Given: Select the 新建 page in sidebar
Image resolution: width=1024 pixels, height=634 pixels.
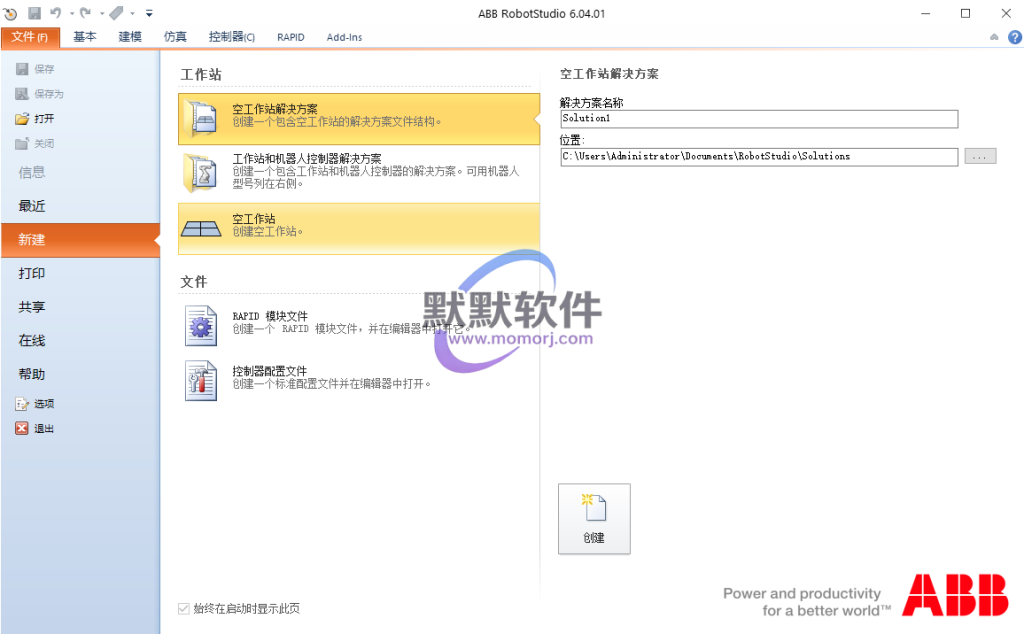Looking at the screenshot, I should (x=80, y=240).
